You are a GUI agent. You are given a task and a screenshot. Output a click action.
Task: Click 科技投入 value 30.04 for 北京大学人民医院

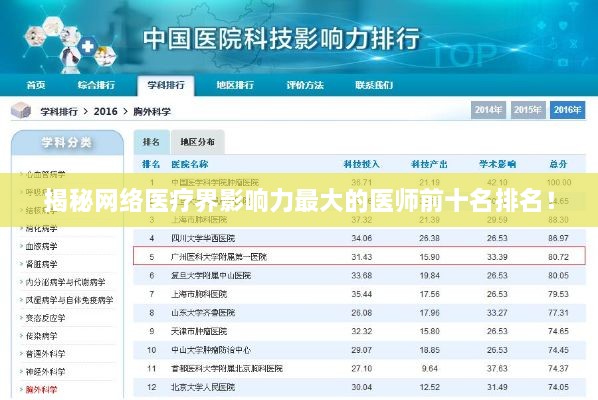click(x=362, y=387)
